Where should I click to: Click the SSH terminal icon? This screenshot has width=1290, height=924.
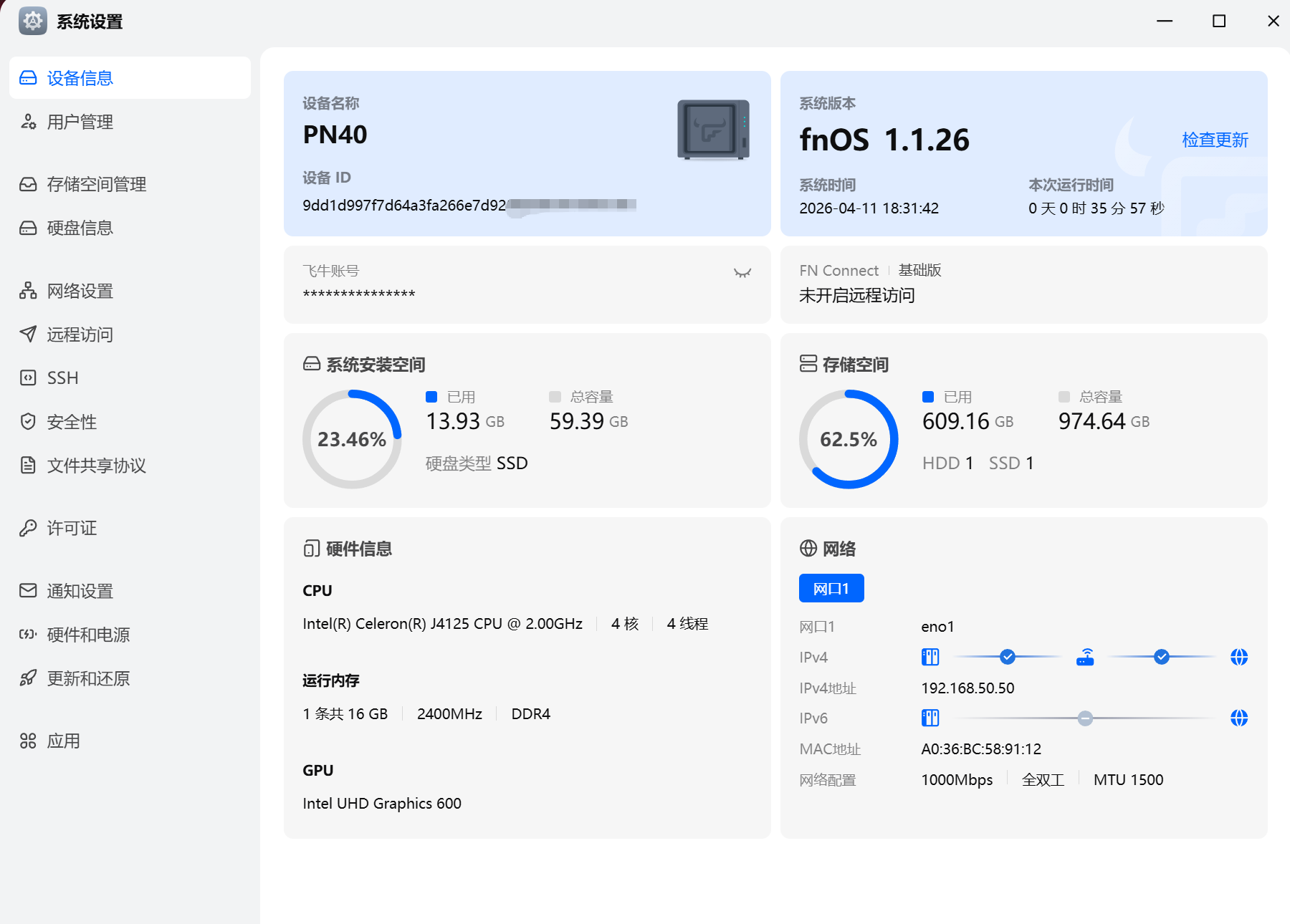(x=28, y=378)
